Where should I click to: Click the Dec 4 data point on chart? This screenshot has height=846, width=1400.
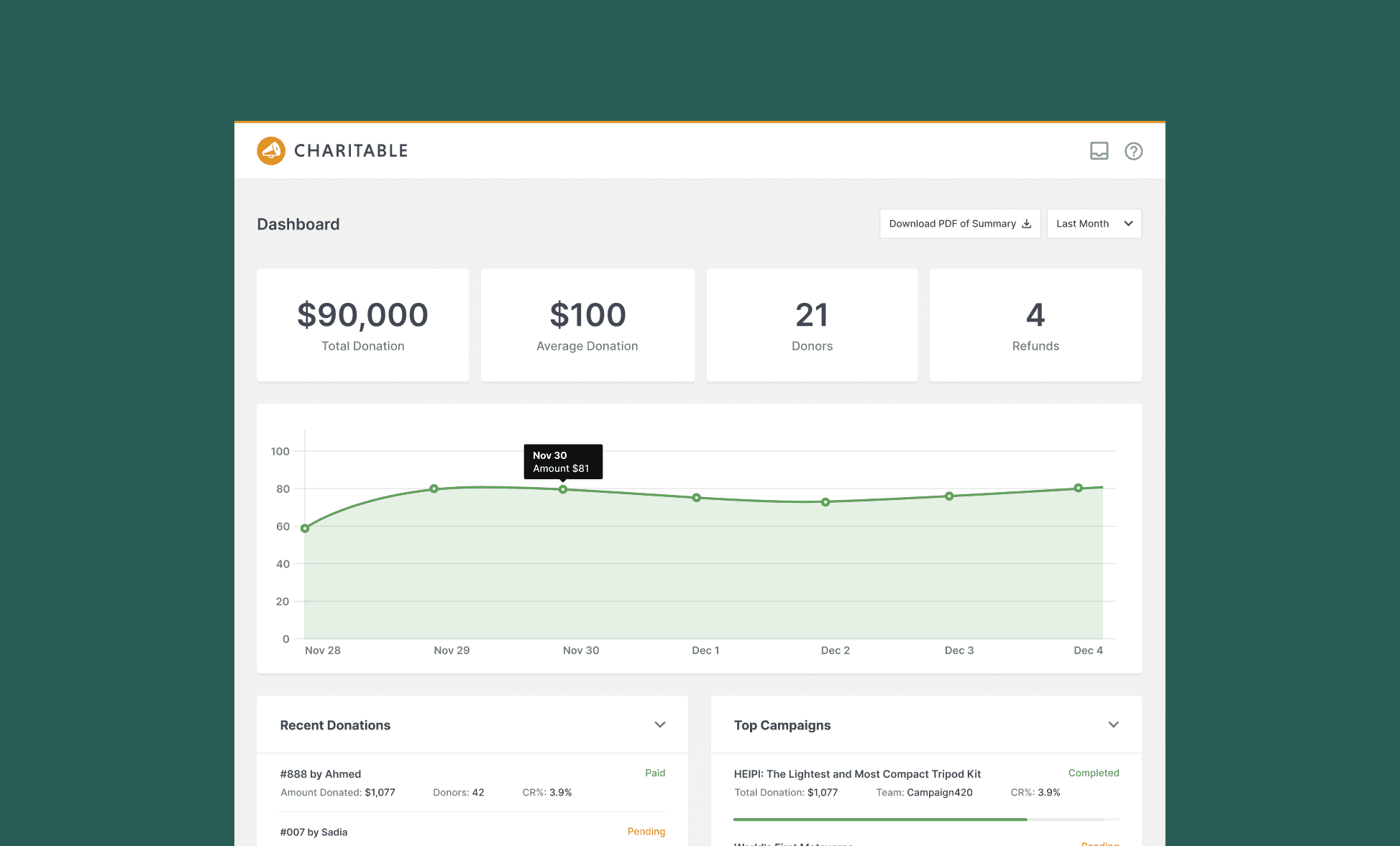(x=1078, y=488)
